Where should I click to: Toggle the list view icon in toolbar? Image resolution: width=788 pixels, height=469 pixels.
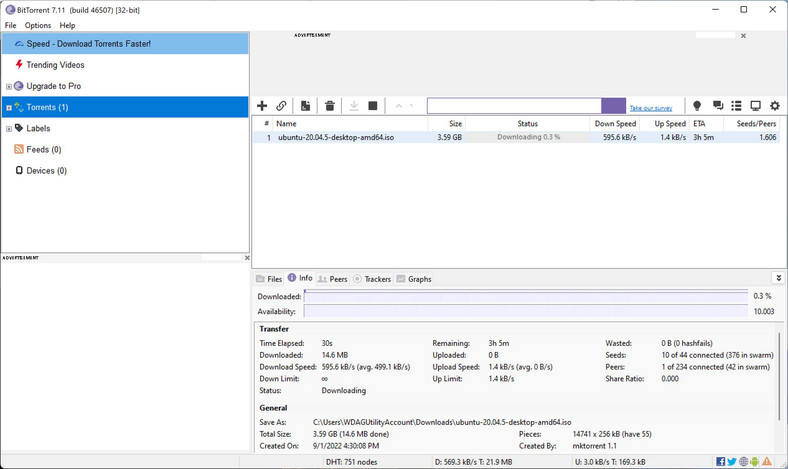click(x=736, y=106)
